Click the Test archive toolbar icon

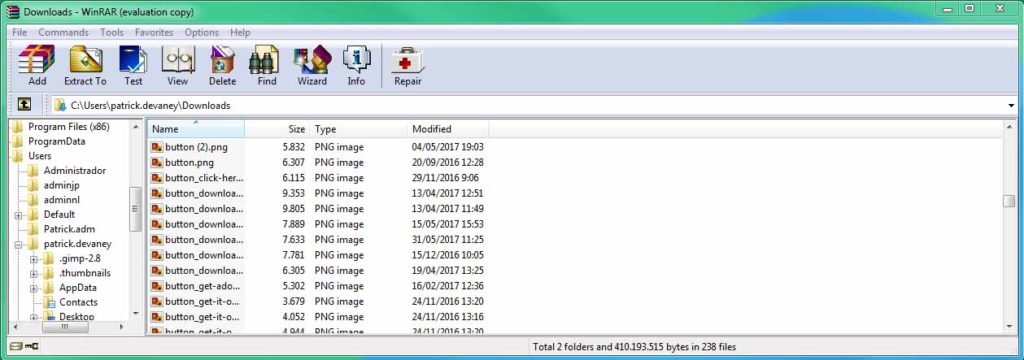pos(133,59)
